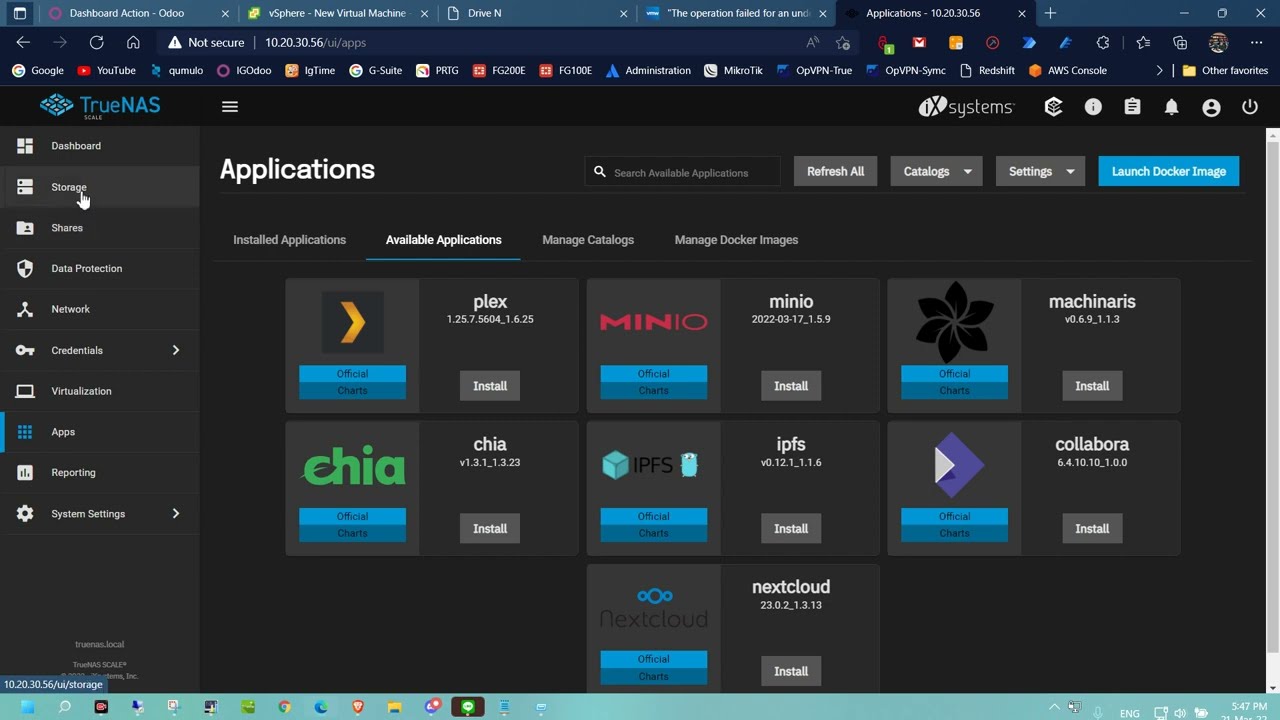Install the nextcloud application
Screen dimensions: 1280x720
(791, 672)
